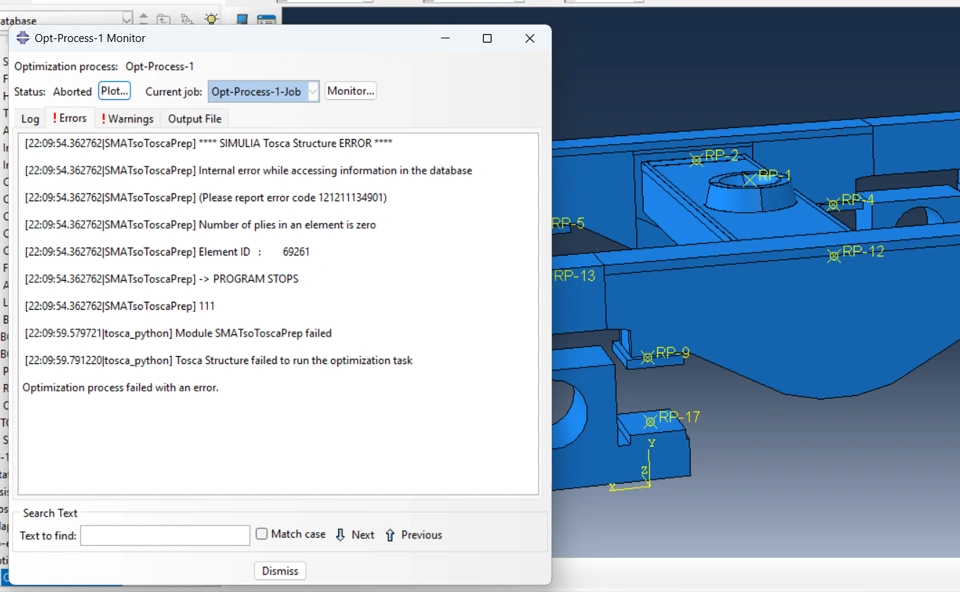The height and width of the screenshot is (592, 960).
Task: Click 'Module SMATsoToscaPrep failed' log line
Action: pos(178,333)
